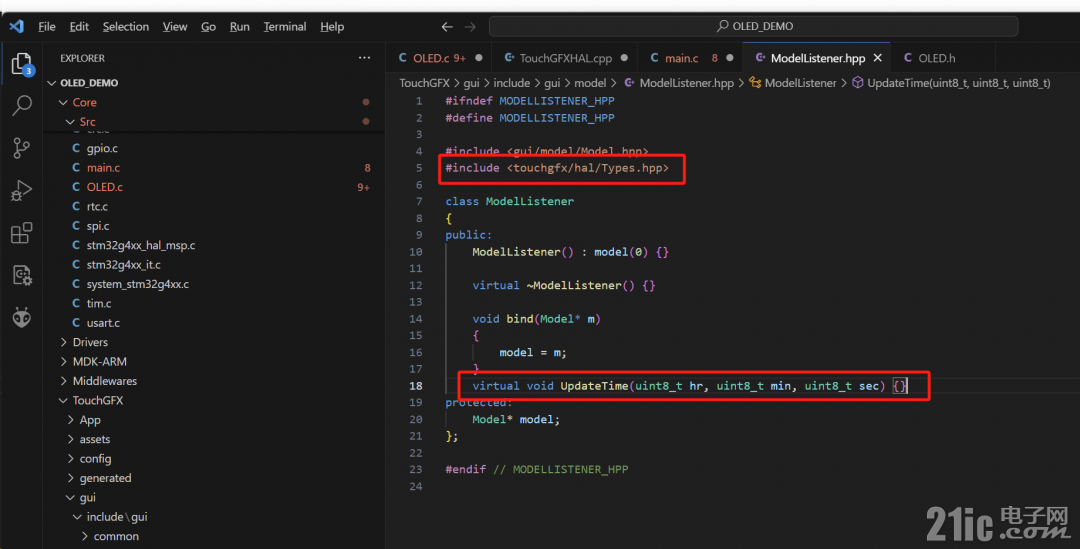The height and width of the screenshot is (549, 1080).
Task: Open the Edit menu
Action: point(79,26)
